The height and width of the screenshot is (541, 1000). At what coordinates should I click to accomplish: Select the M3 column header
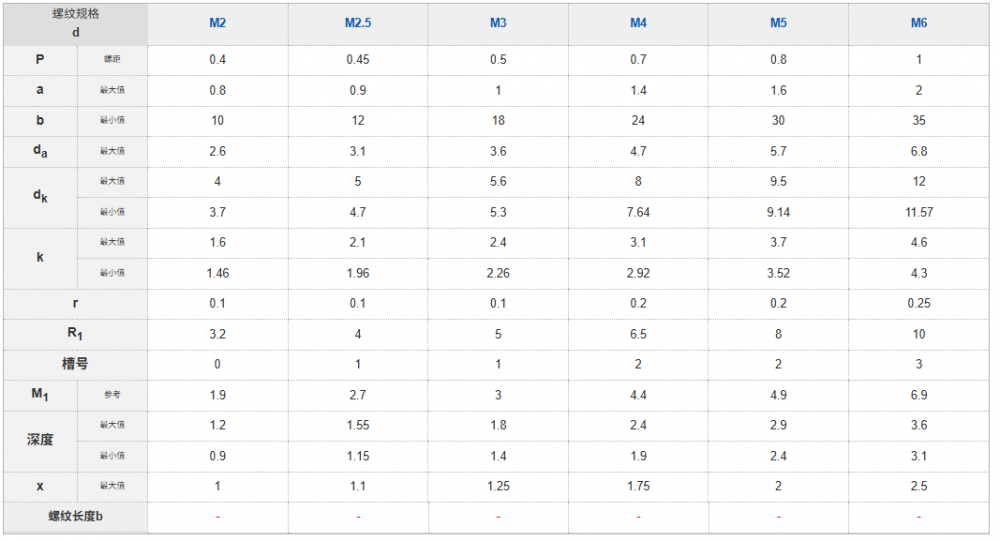[x=498, y=23]
